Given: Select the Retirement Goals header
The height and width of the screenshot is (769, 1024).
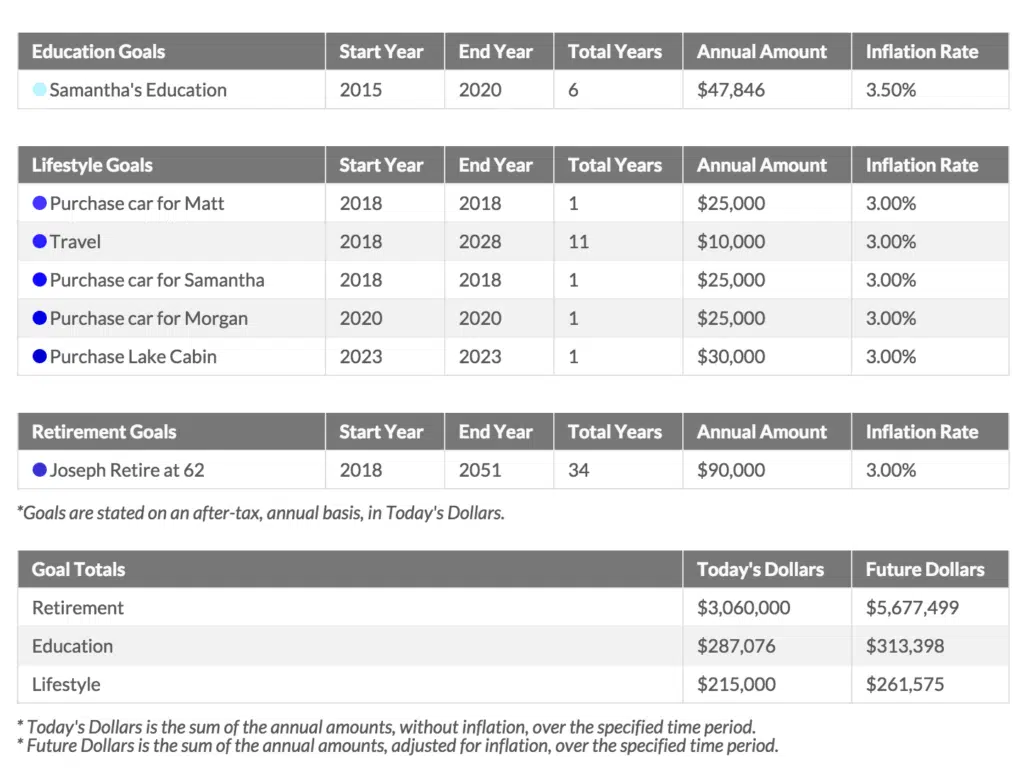Looking at the screenshot, I should pos(104,432).
